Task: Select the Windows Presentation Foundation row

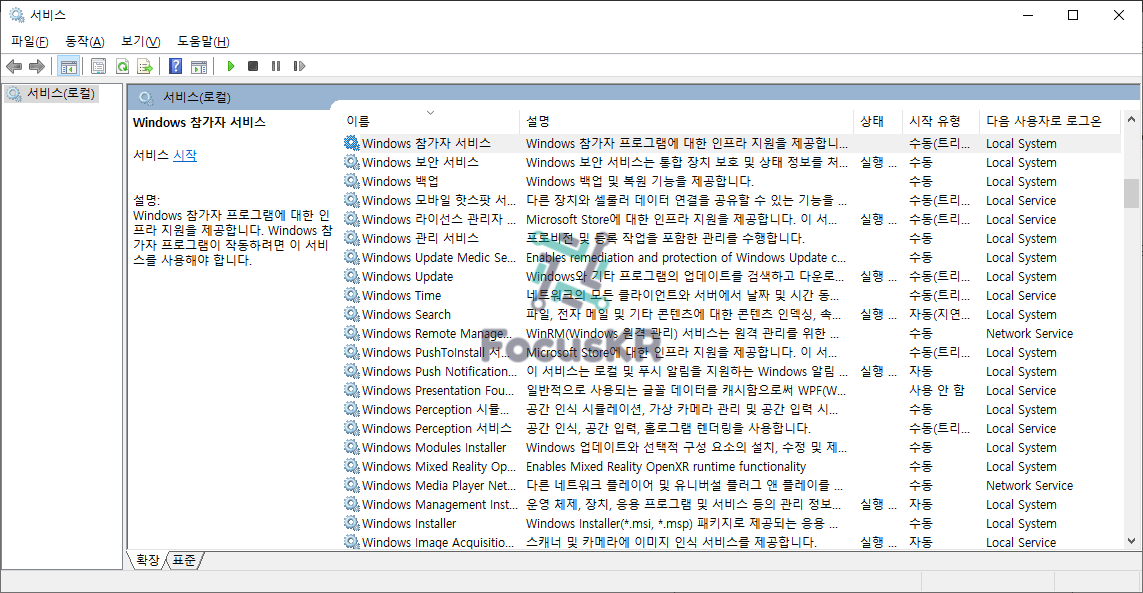Action: (732, 389)
